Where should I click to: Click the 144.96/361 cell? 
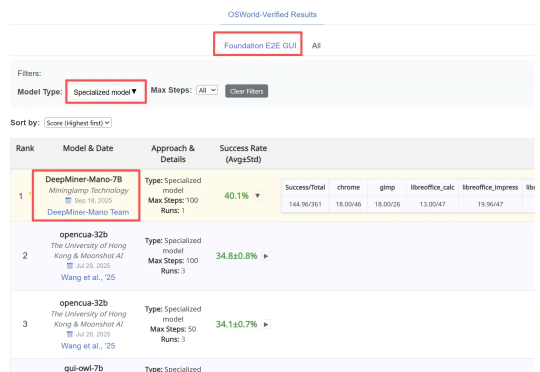tap(305, 204)
